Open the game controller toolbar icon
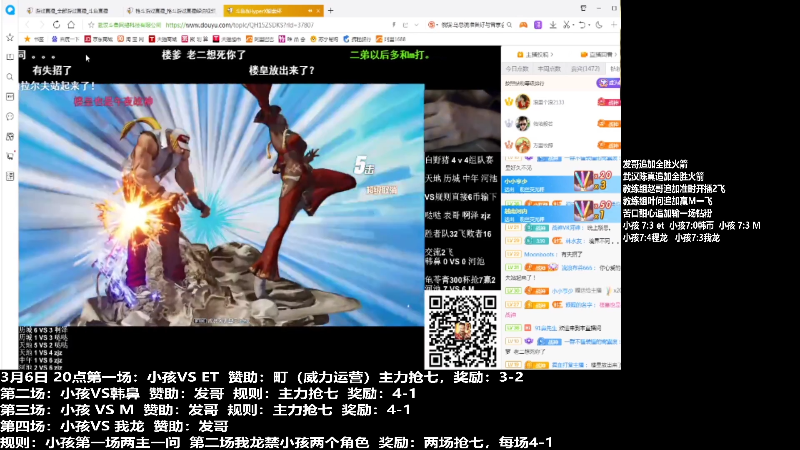Viewport: 800px width, 450px height. click(523, 24)
